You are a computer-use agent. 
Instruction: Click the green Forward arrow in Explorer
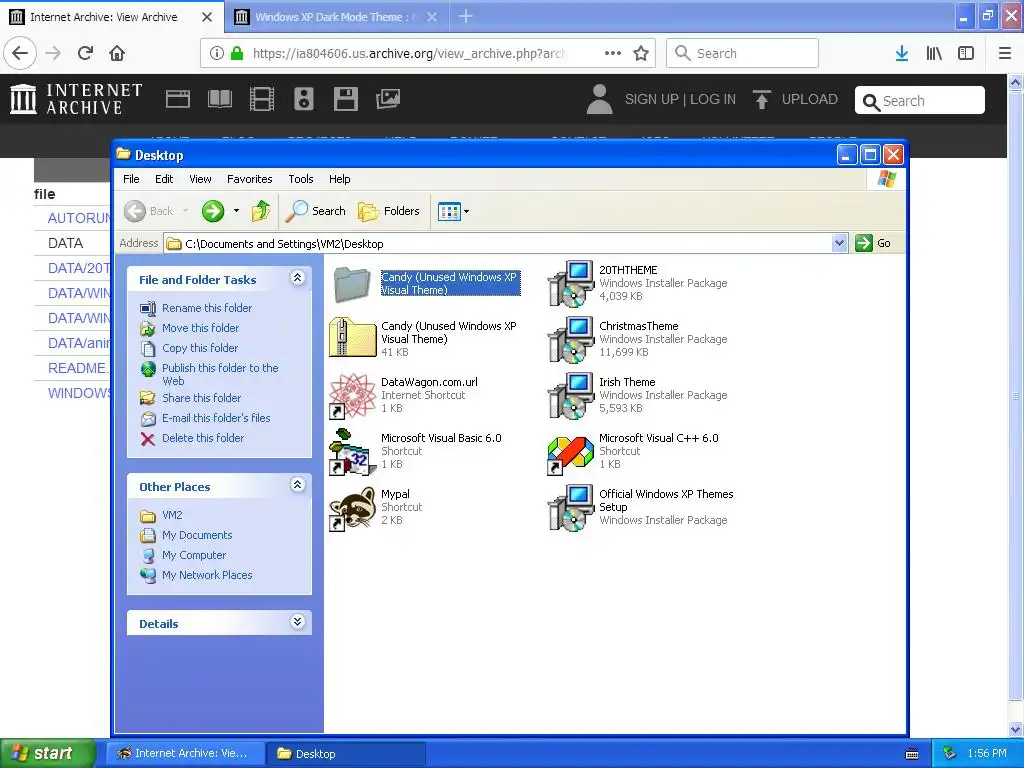213,211
